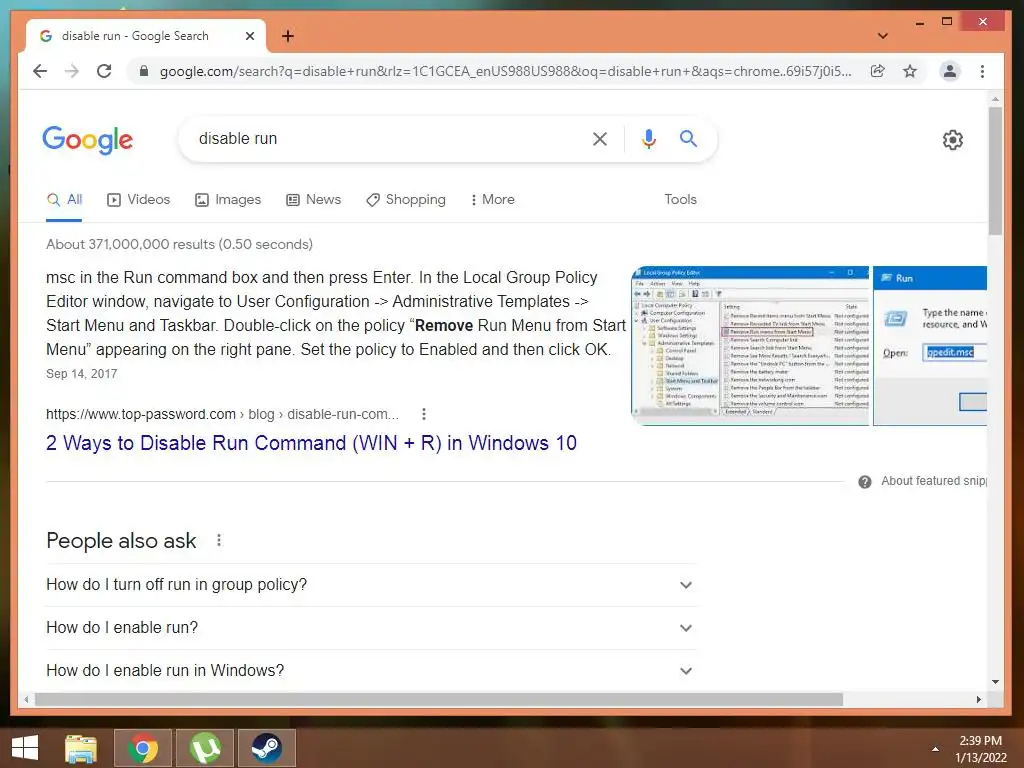Clear the search box with X
Viewport: 1024px width, 768px height.
[600, 138]
